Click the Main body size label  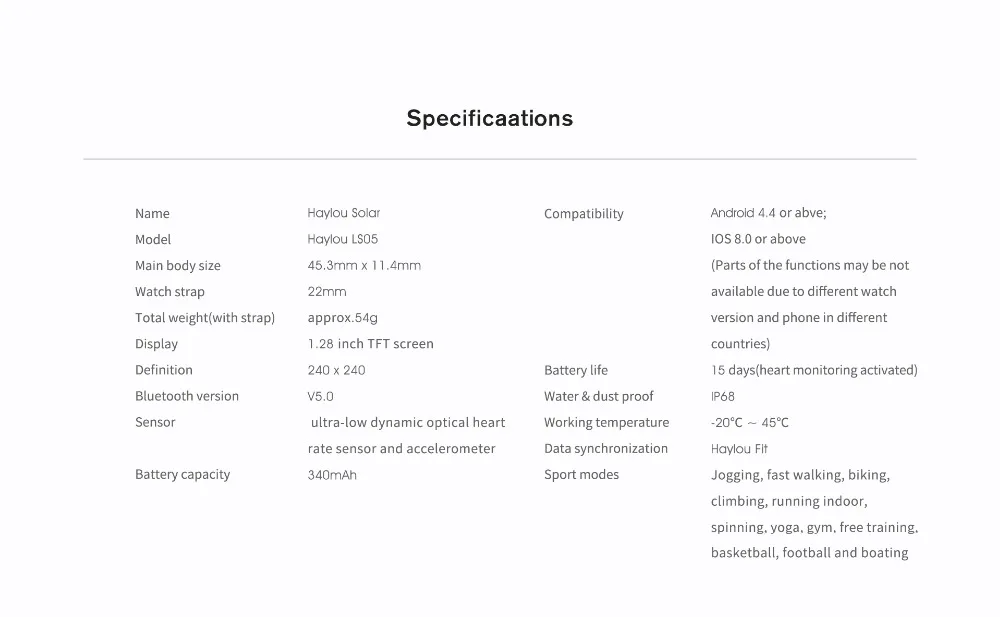click(177, 265)
